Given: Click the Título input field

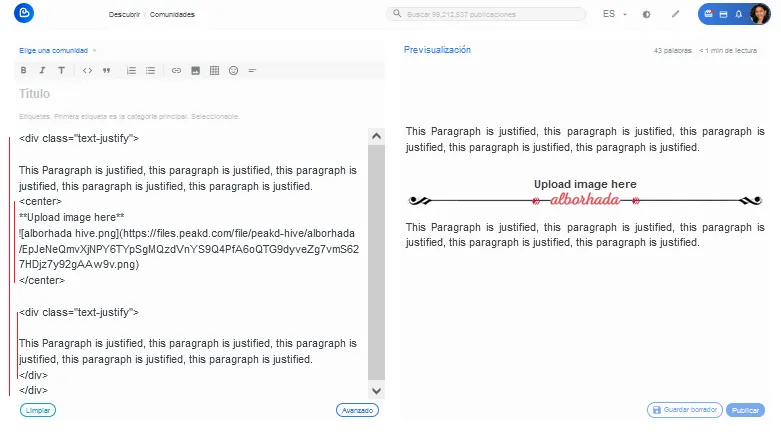Looking at the screenshot, I should 199,94.
